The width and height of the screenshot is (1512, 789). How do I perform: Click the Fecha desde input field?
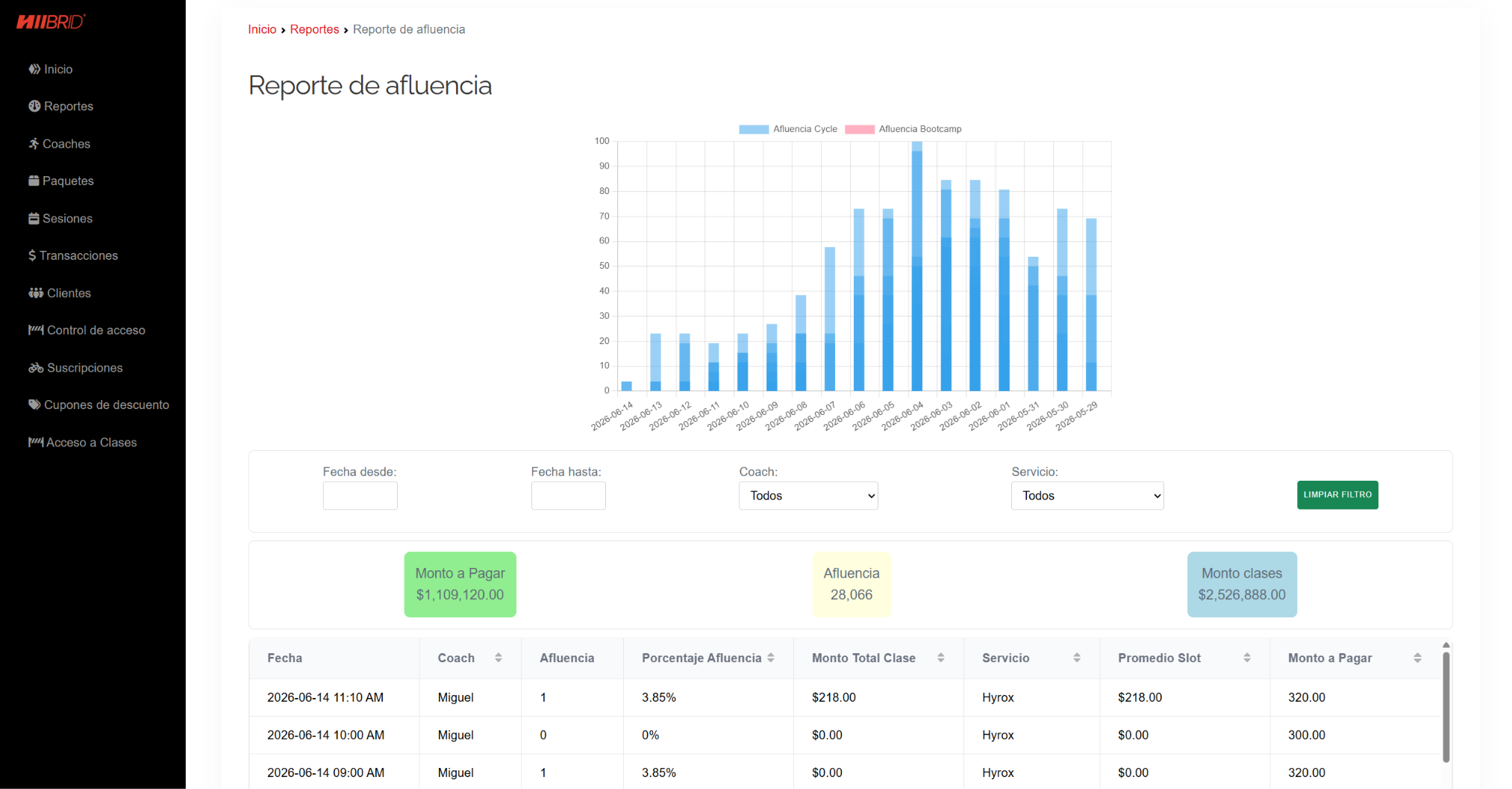click(360, 496)
